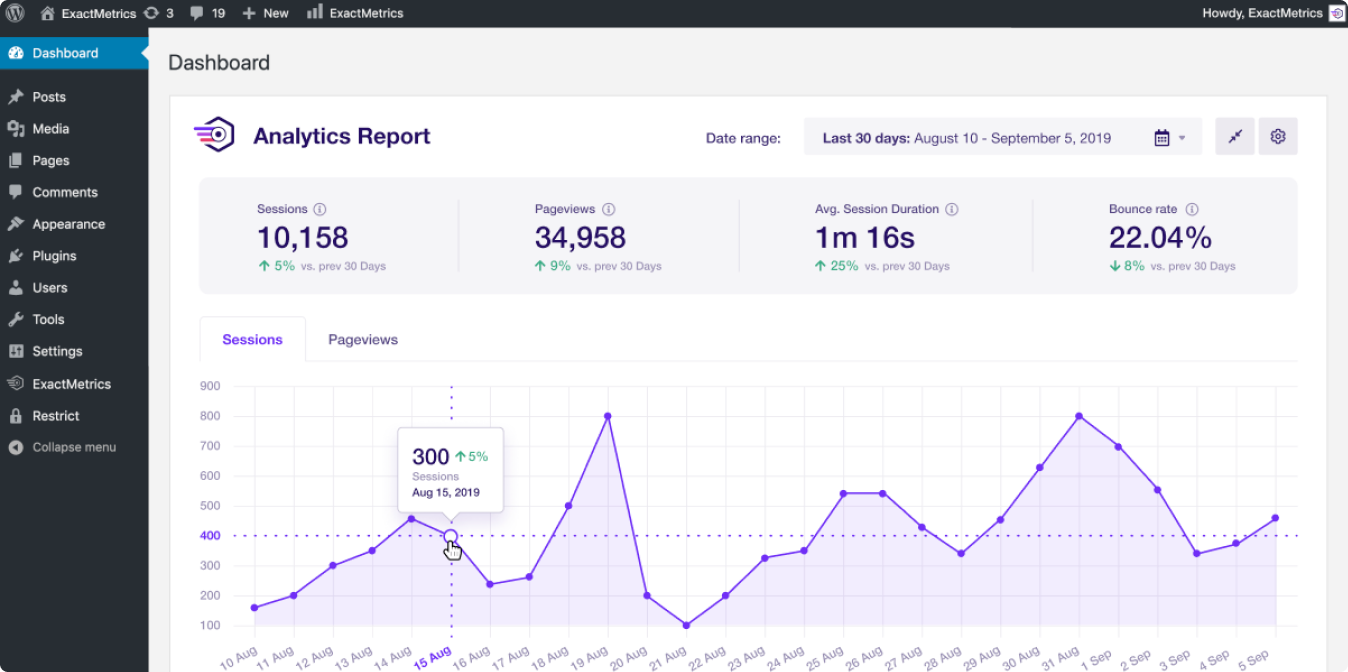Switch to the Pageviews tab
Image resolution: width=1348 pixels, height=672 pixels.
pyautogui.click(x=363, y=340)
